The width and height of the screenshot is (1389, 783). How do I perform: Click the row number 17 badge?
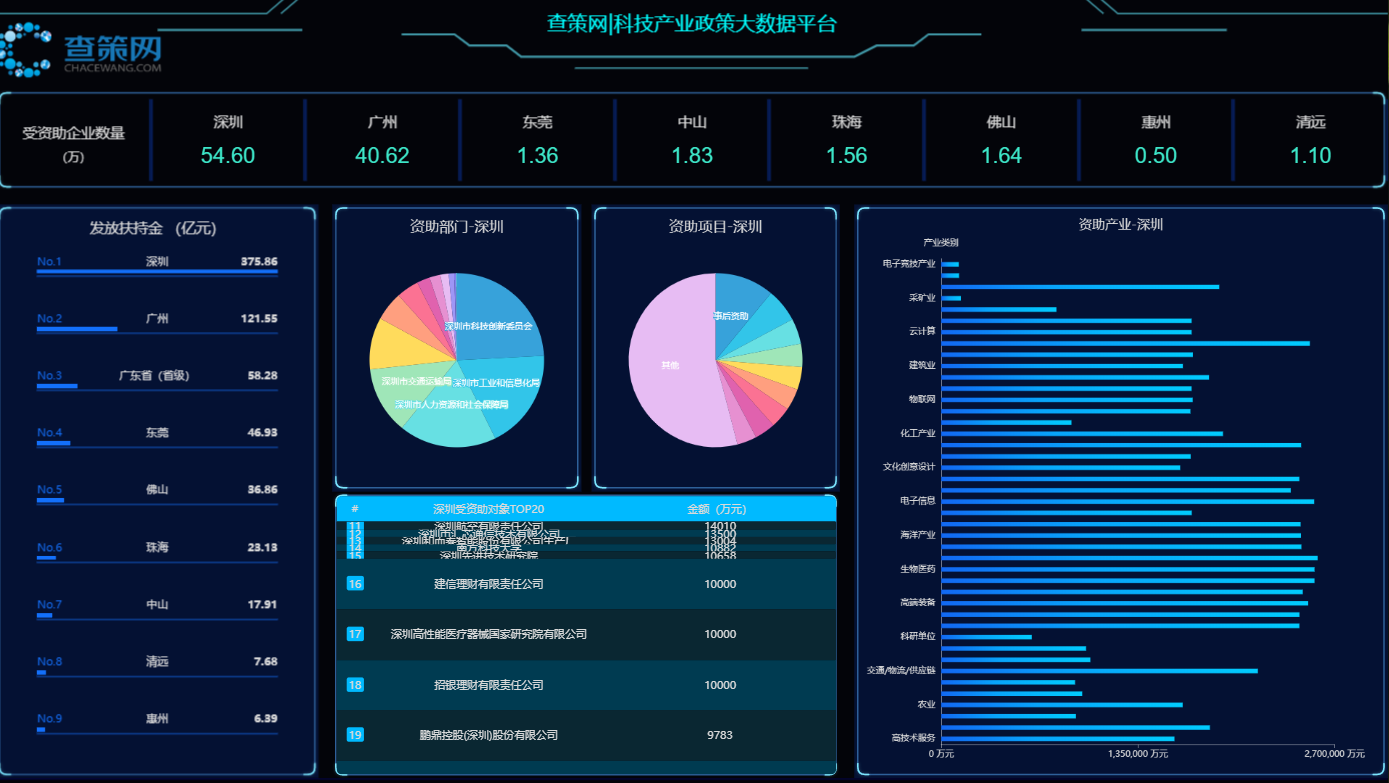pyautogui.click(x=355, y=634)
